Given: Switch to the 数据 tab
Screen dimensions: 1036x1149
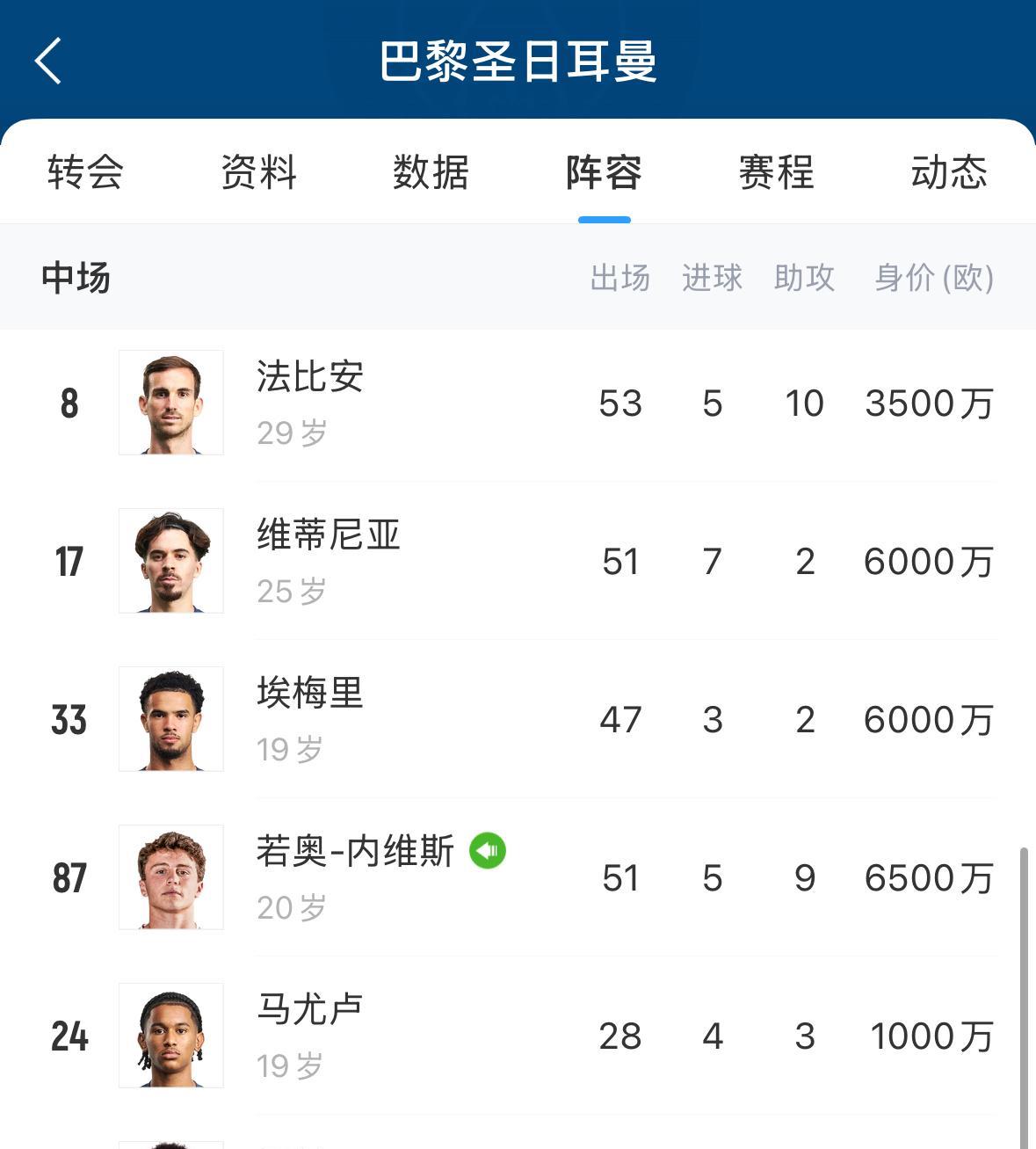Looking at the screenshot, I should tap(431, 171).
